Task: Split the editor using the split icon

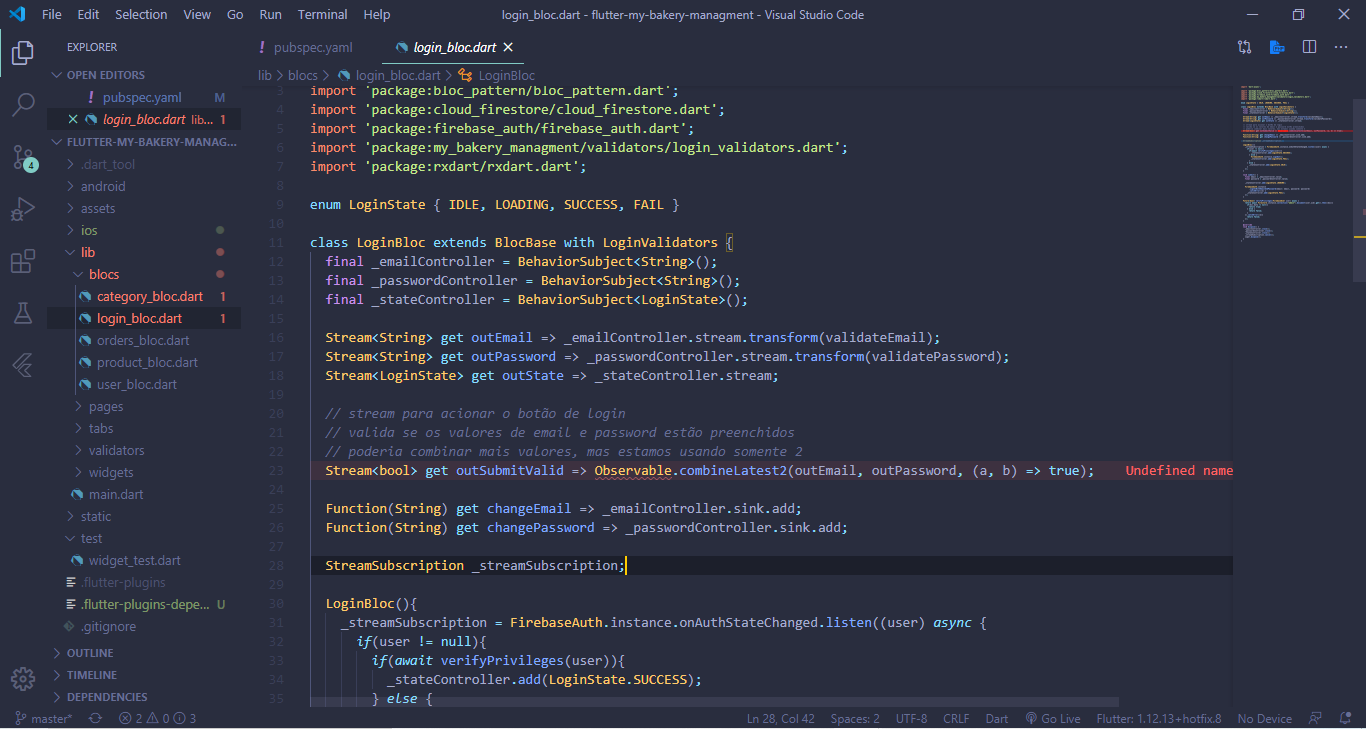Action: tap(1309, 46)
